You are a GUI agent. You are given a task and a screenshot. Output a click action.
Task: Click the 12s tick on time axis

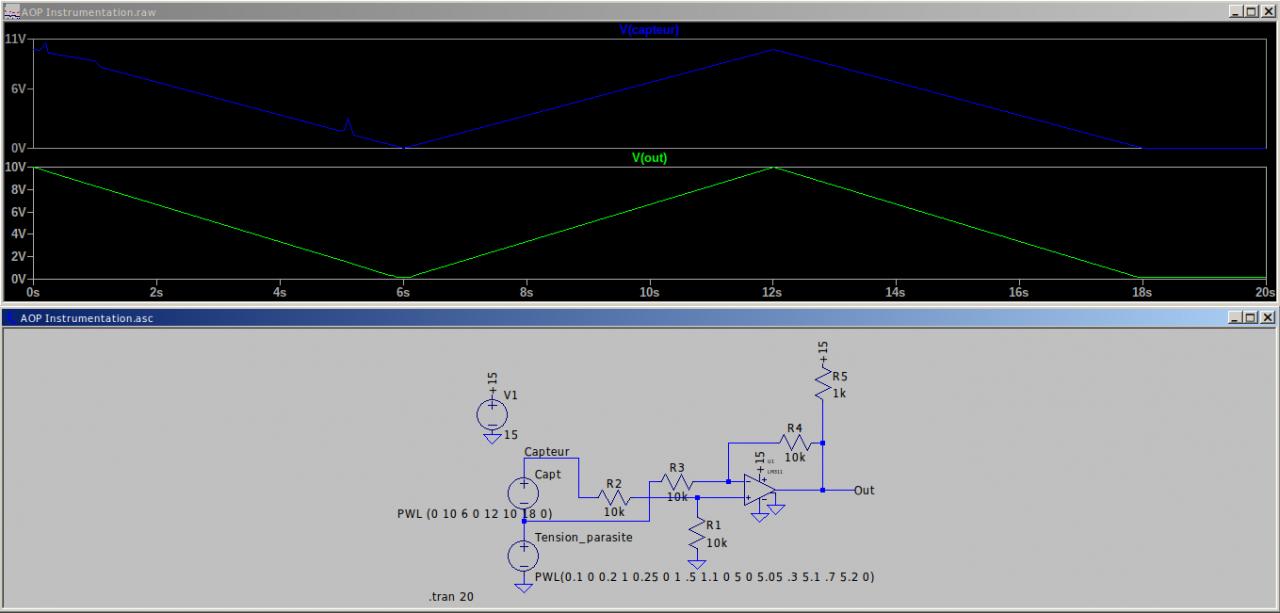(x=772, y=293)
